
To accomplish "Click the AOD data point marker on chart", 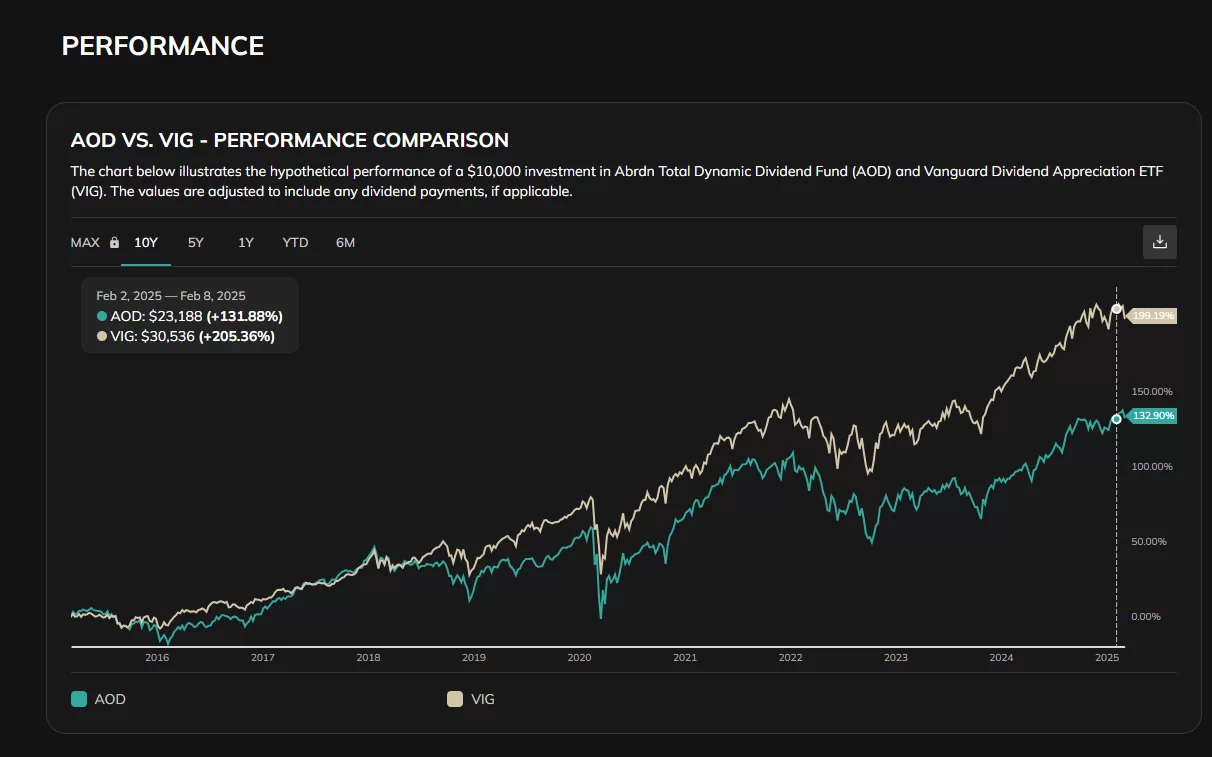I will (x=1116, y=419).
